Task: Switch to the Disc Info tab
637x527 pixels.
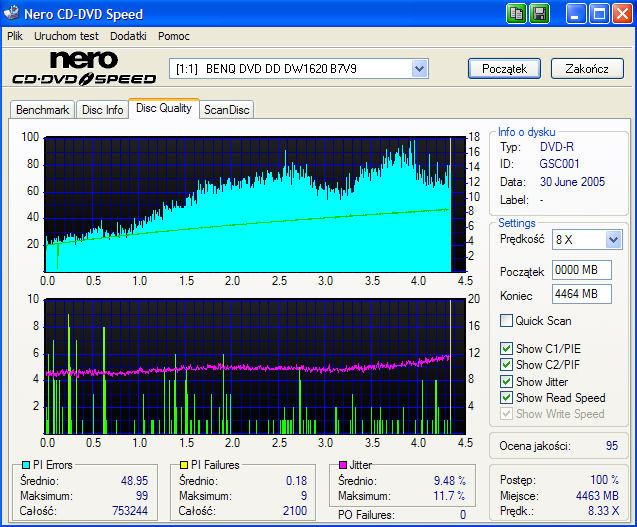Action: [x=102, y=110]
